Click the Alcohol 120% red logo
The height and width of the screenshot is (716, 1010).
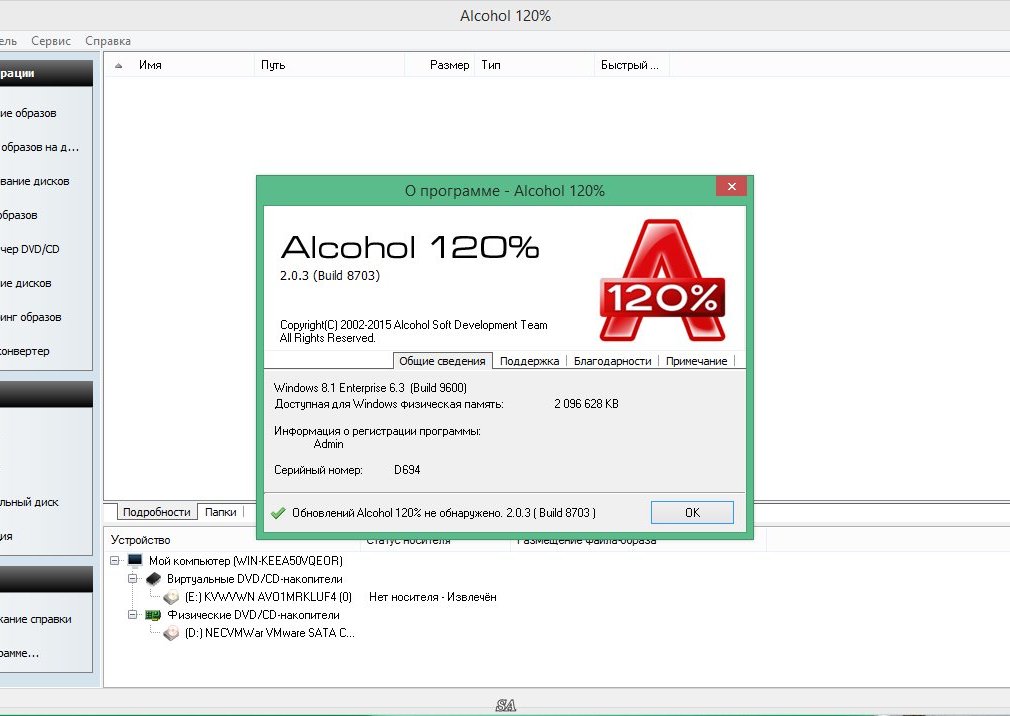click(662, 281)
